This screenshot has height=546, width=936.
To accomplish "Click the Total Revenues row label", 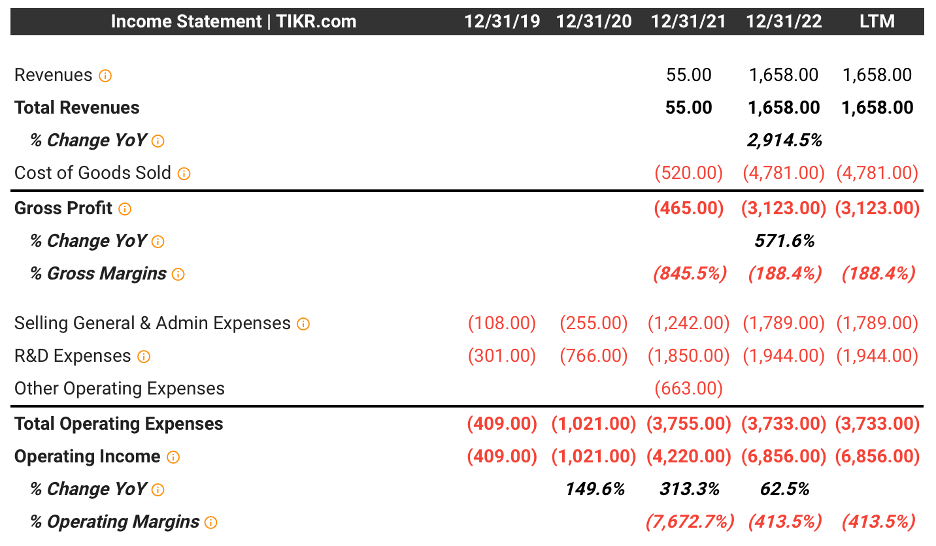I will (x=77, y=108).
